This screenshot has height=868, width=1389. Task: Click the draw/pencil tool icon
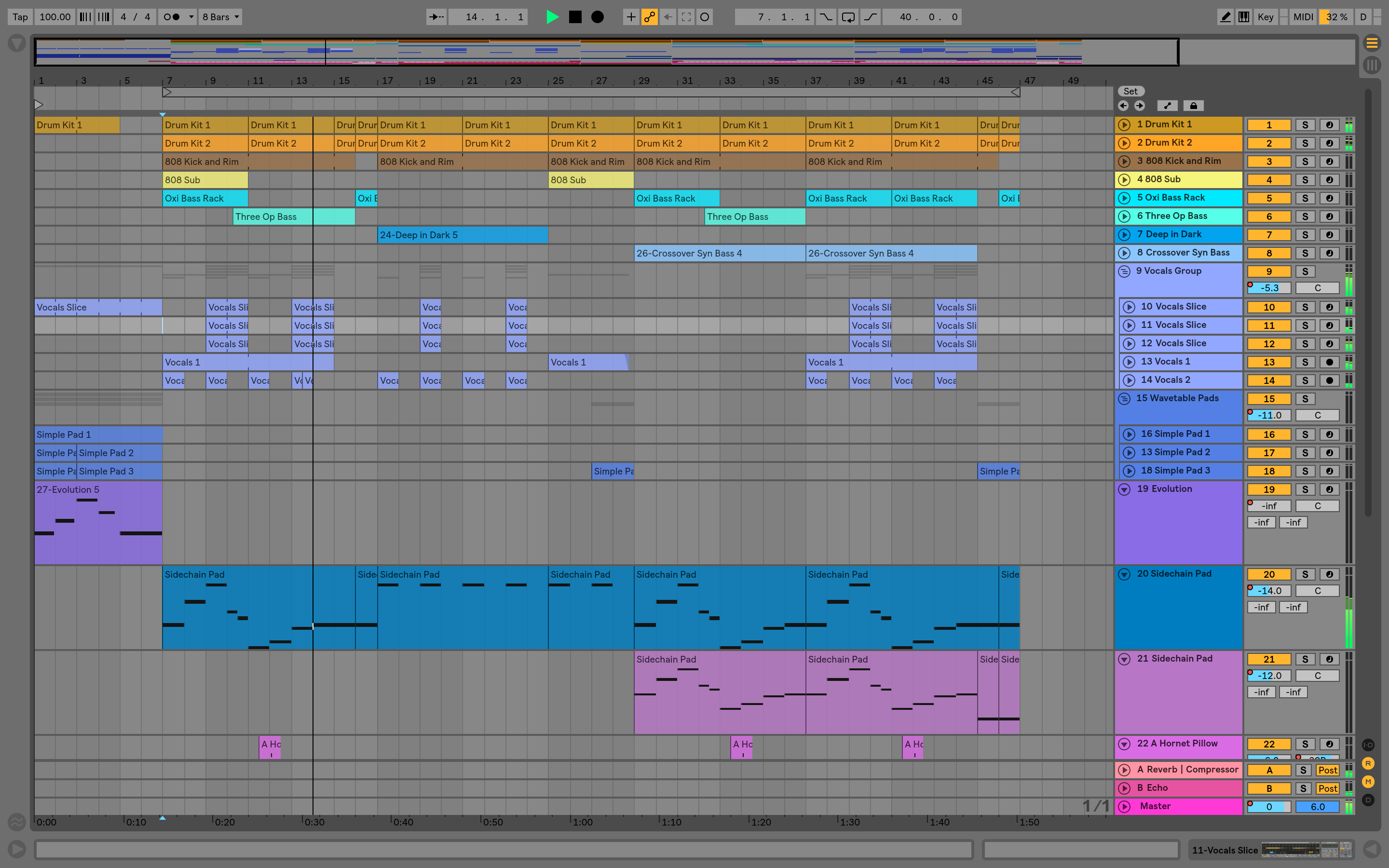(x=1225, y=15)
